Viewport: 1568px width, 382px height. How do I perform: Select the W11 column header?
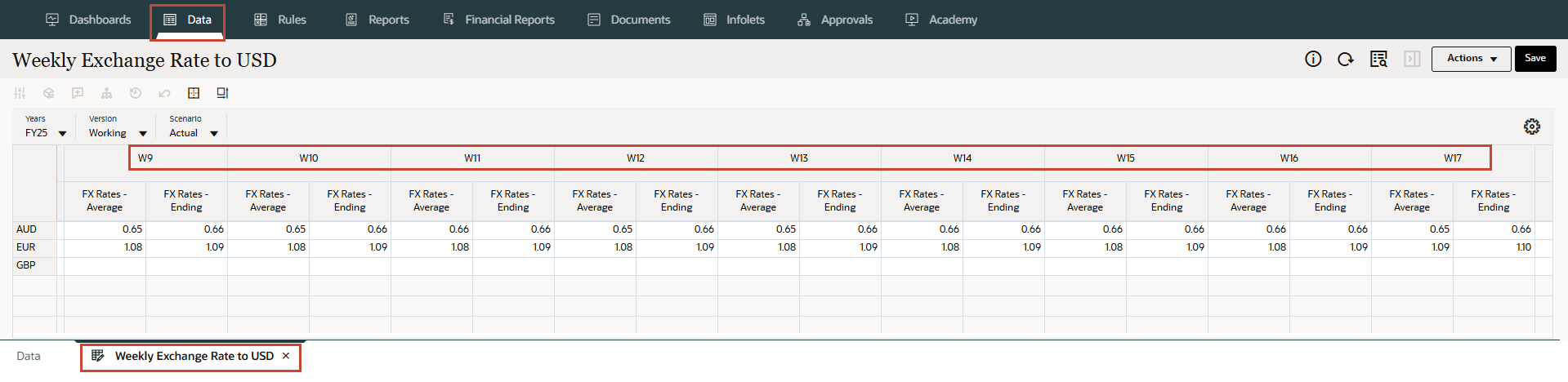(472, 158)
